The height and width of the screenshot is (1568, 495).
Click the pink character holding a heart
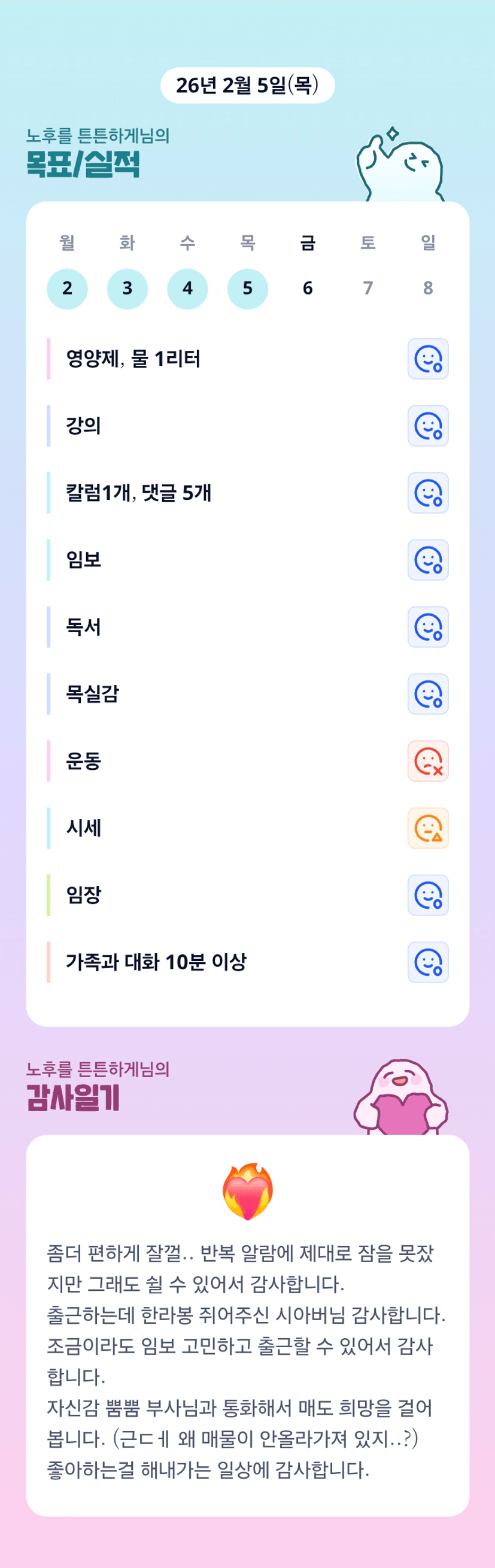[400, 1097]
